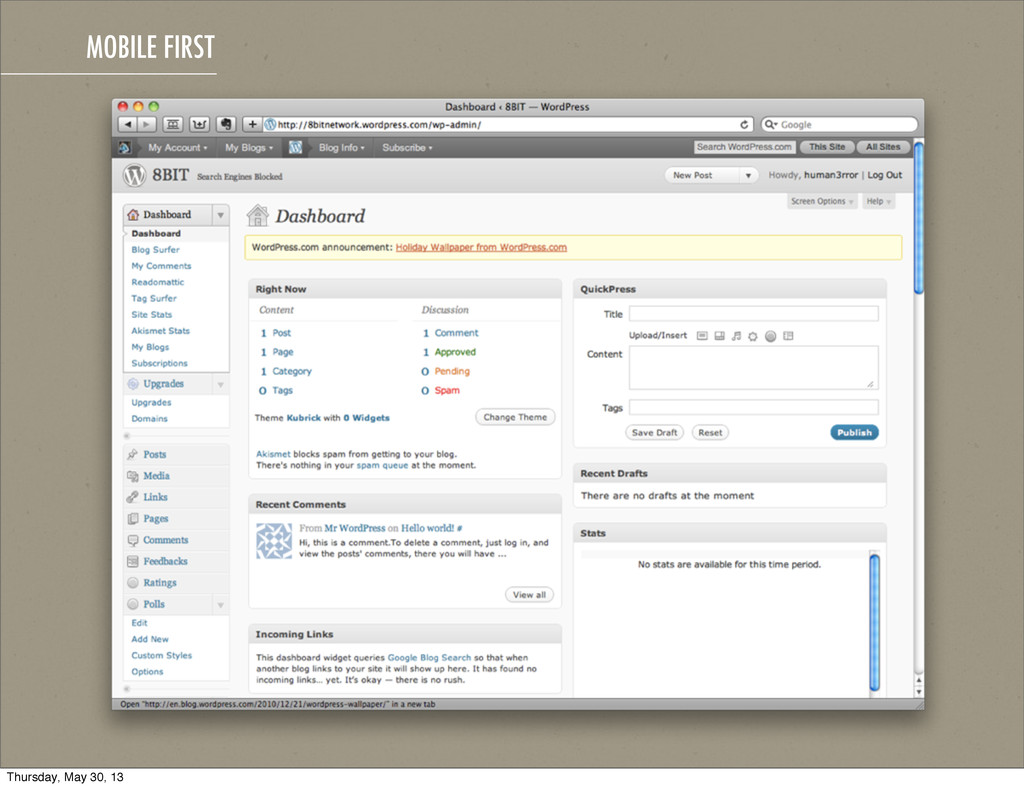Click the Stats widget scrollbar
This screenshot has height=788, width=1024.
tap(874, 622)
